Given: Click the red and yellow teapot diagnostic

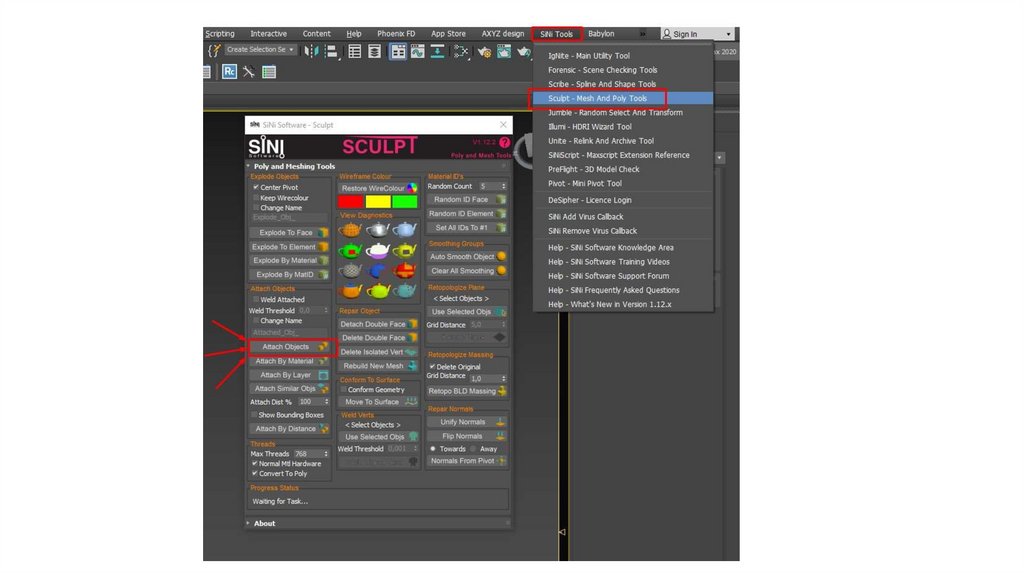Looking at the screenshot, I should point(404,270).
